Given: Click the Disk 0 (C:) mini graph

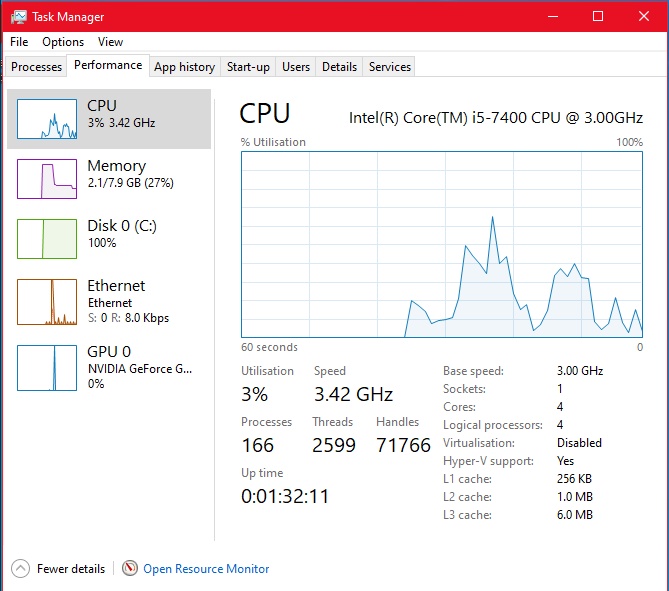Looking at the screenshot, I should pyautogui.click(x=47, y=239).
